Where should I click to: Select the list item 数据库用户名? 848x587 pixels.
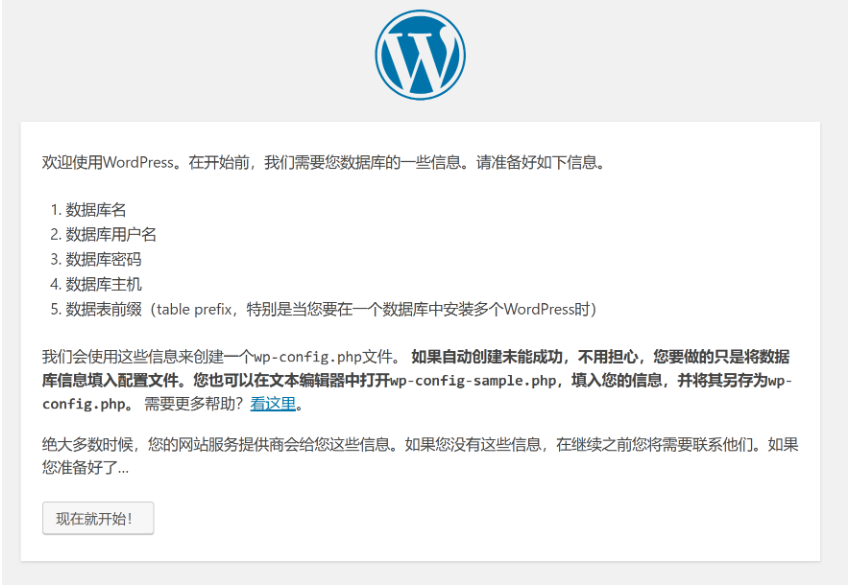111,235
